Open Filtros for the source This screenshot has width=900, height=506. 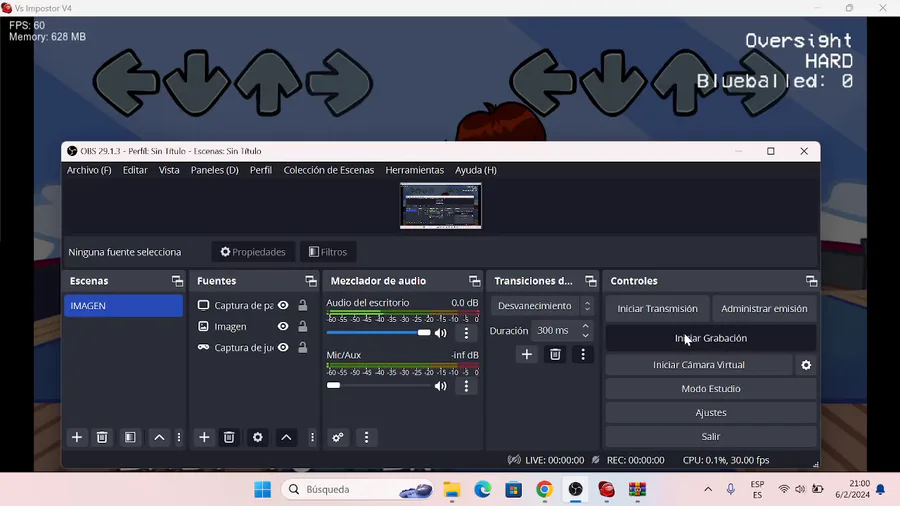[x=328, y=252]
